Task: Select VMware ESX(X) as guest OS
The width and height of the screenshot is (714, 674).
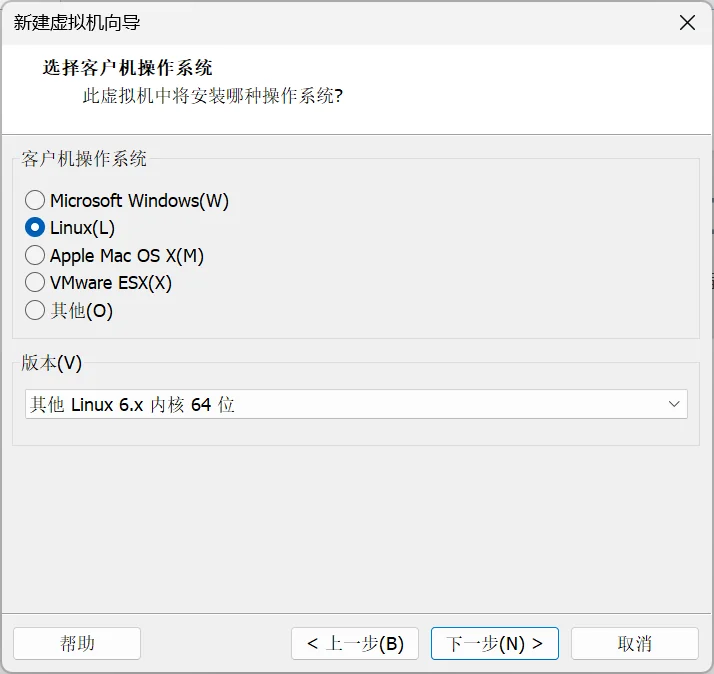Action: pyautogui.click(x=35, y=283)
